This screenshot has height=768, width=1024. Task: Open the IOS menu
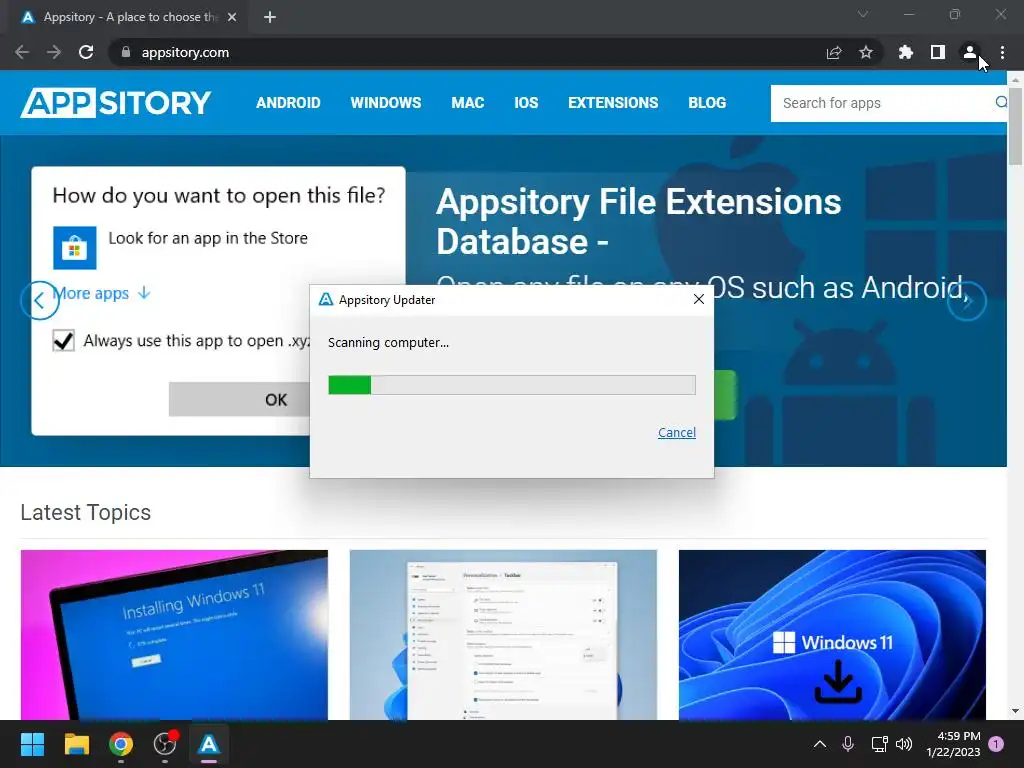coord(526,103)
